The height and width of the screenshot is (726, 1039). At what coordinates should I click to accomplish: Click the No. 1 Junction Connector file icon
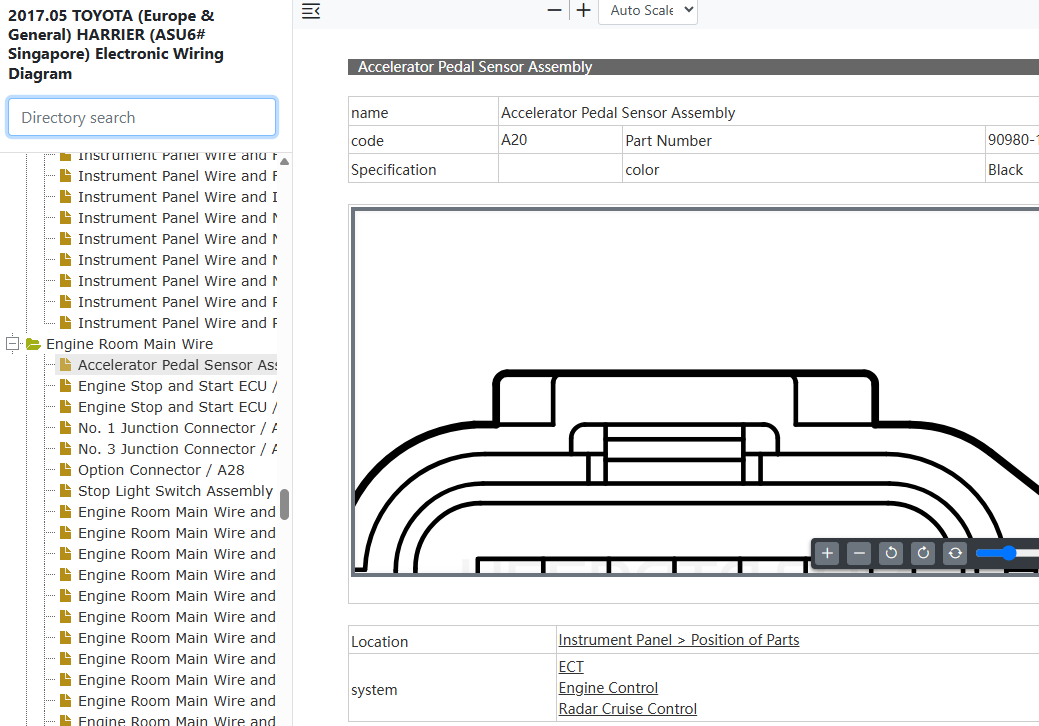pyautogui.click(x=65, y=427)
